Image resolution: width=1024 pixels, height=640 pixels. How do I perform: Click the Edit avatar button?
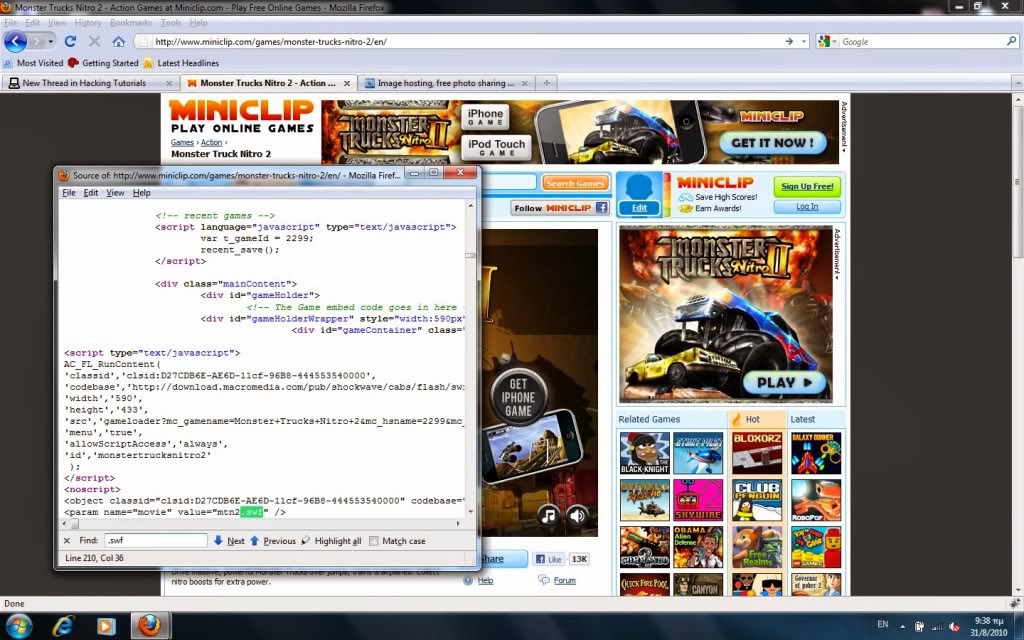coord(639,208)
